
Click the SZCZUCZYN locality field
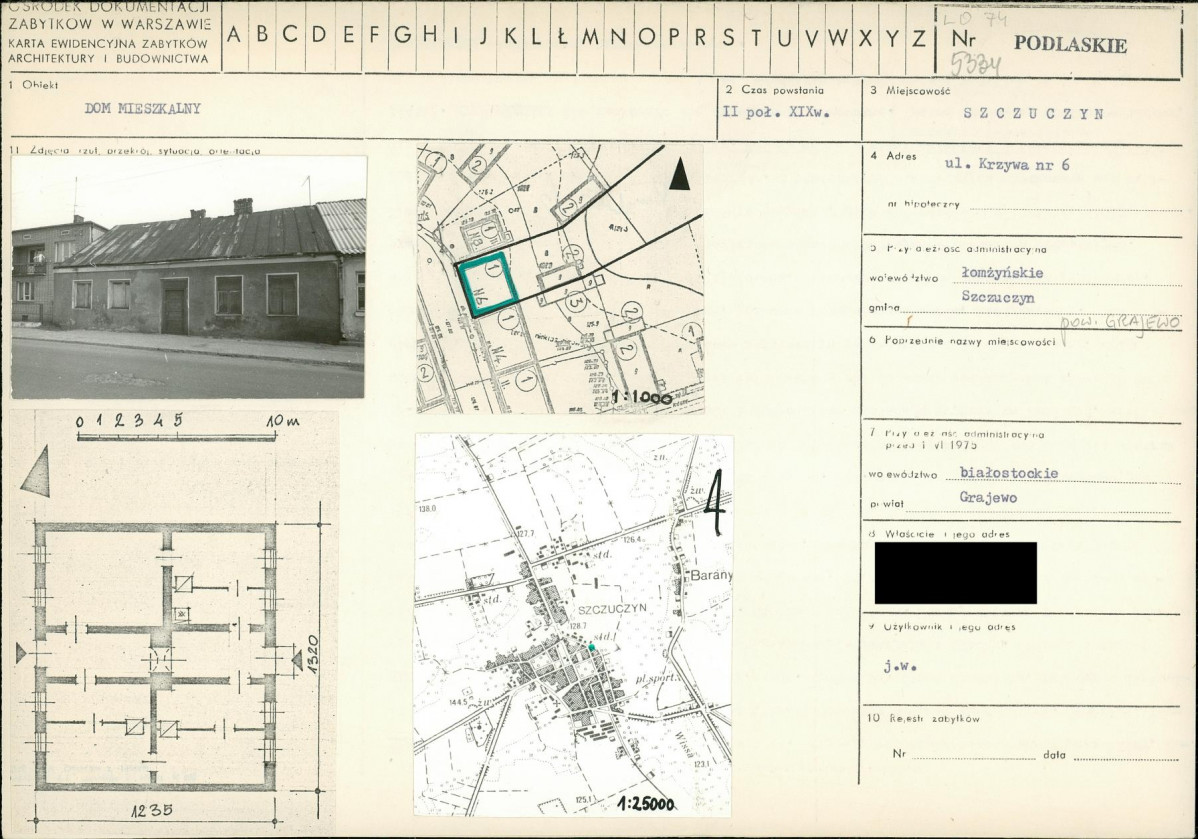(x=1034, y=114)
